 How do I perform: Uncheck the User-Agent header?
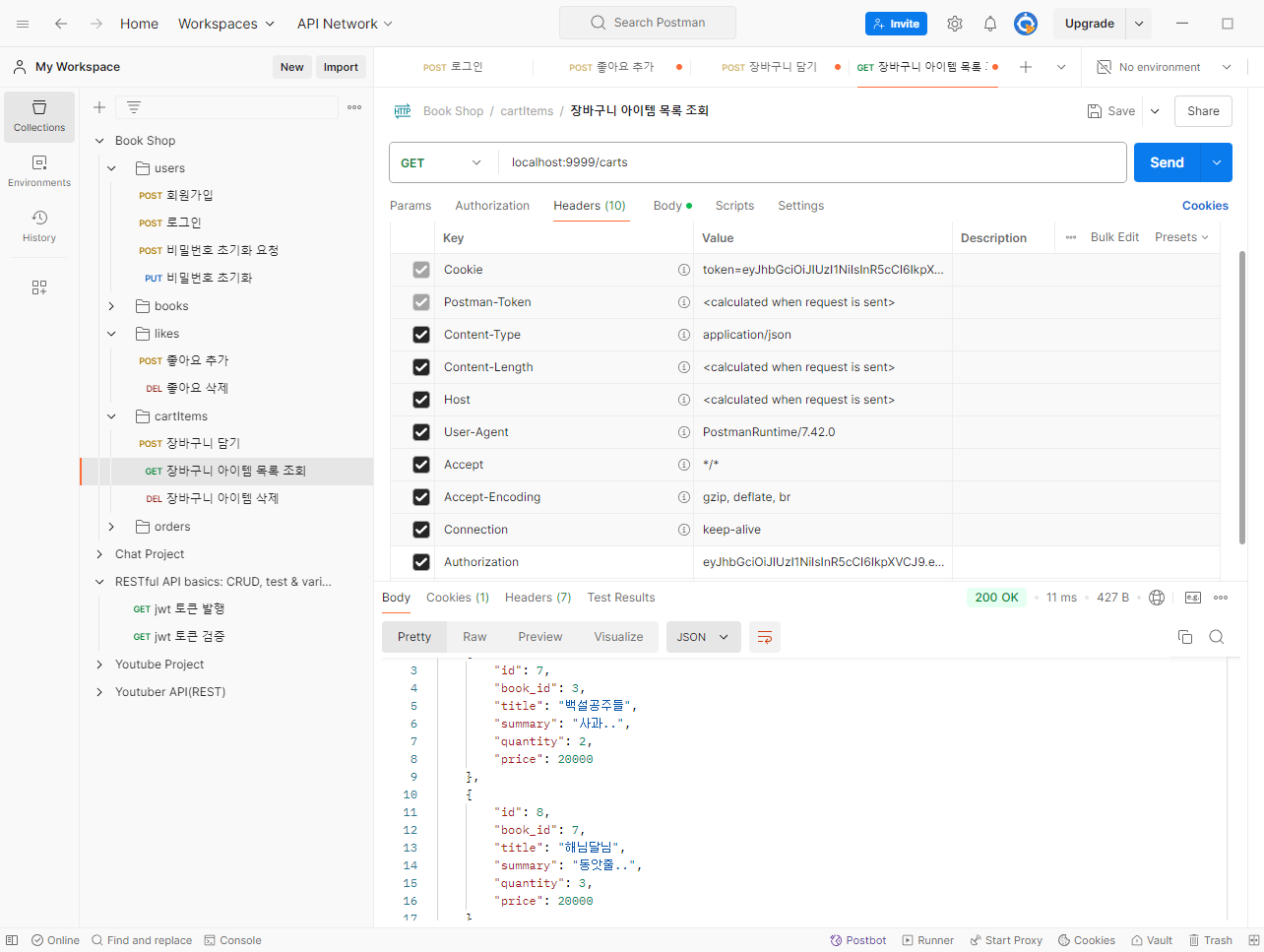coord(421,432)
